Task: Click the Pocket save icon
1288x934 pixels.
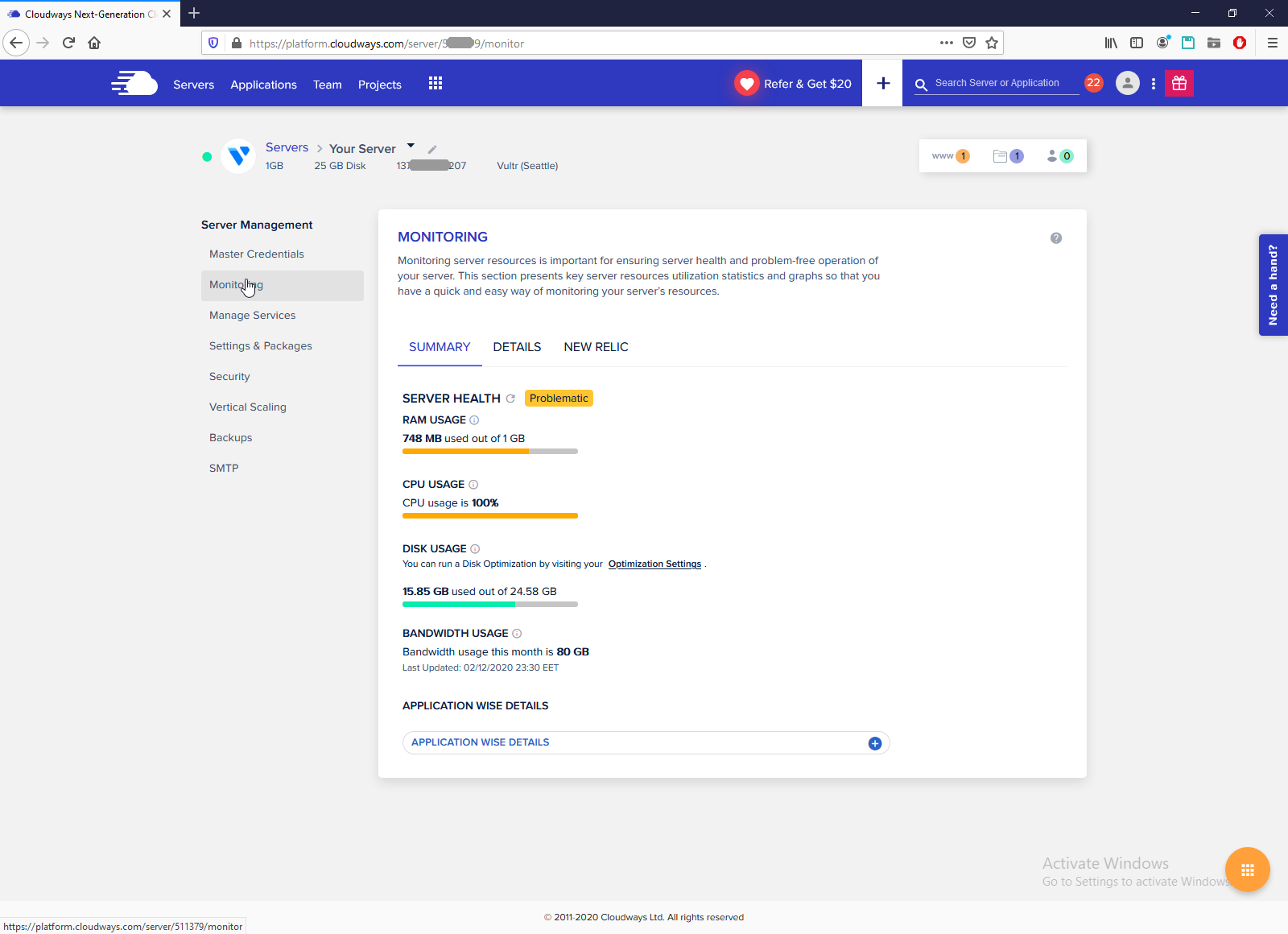Action: 969,43
